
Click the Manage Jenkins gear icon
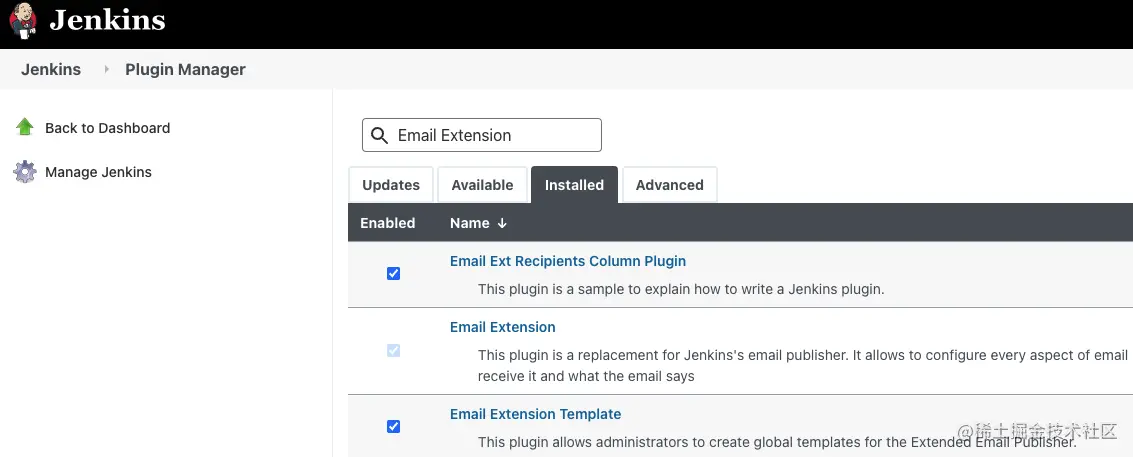click(25, 172)
